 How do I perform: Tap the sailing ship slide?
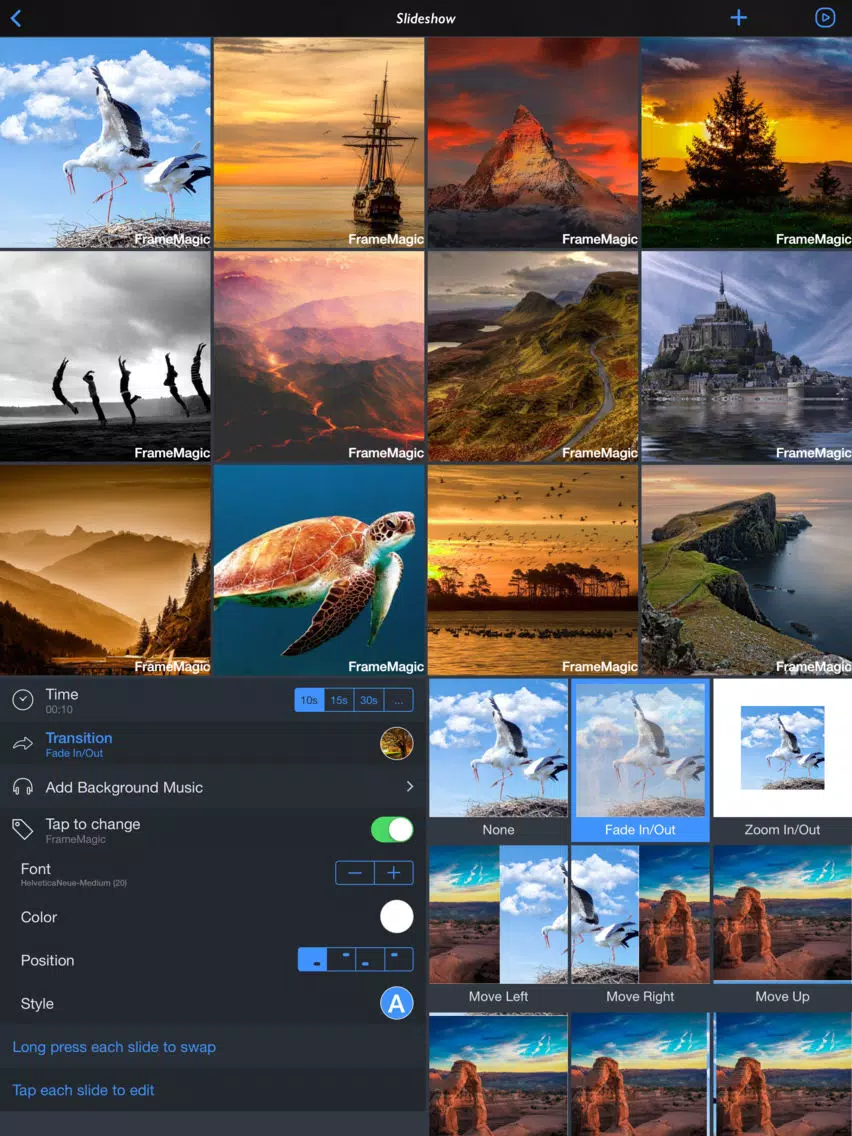point(319,143)
